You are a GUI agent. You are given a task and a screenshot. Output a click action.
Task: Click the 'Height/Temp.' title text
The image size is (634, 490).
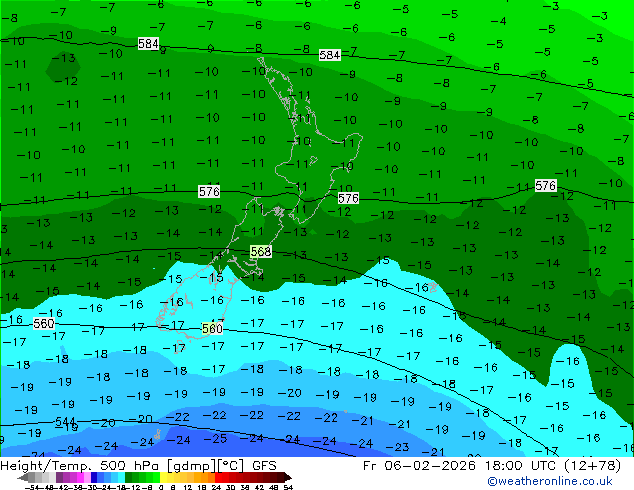click(x=44, y=466)
